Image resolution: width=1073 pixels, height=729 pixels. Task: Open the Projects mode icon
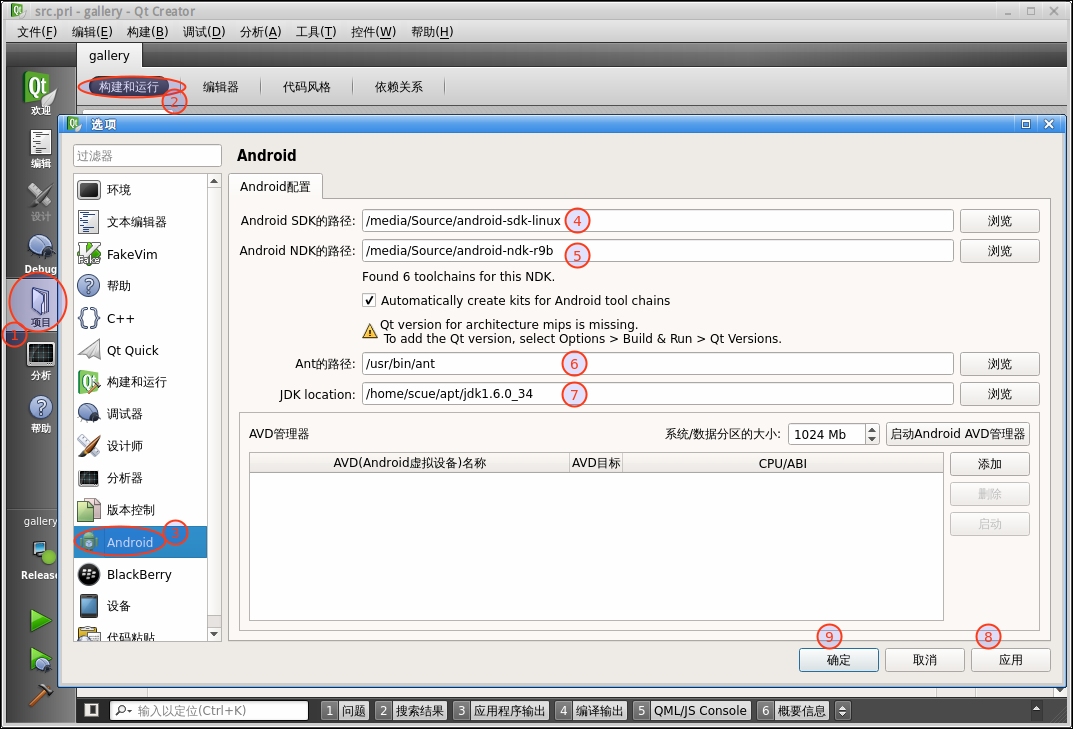tap(40, 307)
